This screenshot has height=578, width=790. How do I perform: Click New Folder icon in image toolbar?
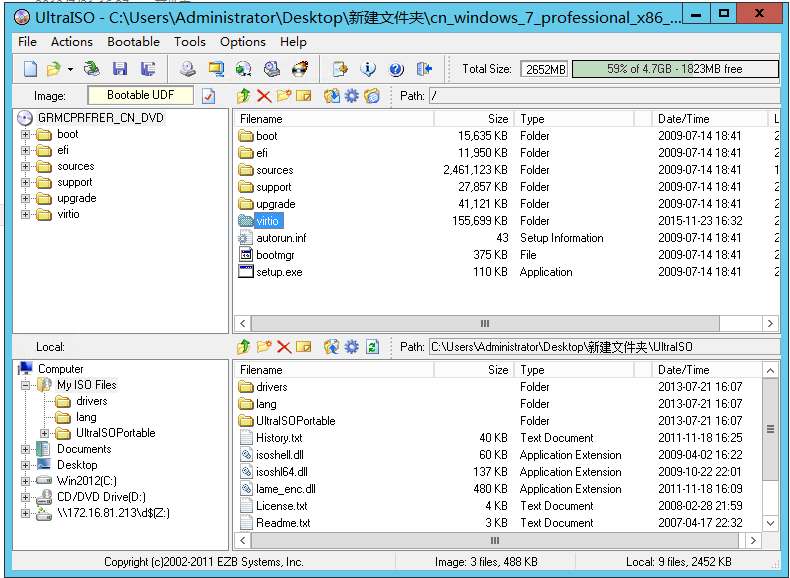[284, 95]
